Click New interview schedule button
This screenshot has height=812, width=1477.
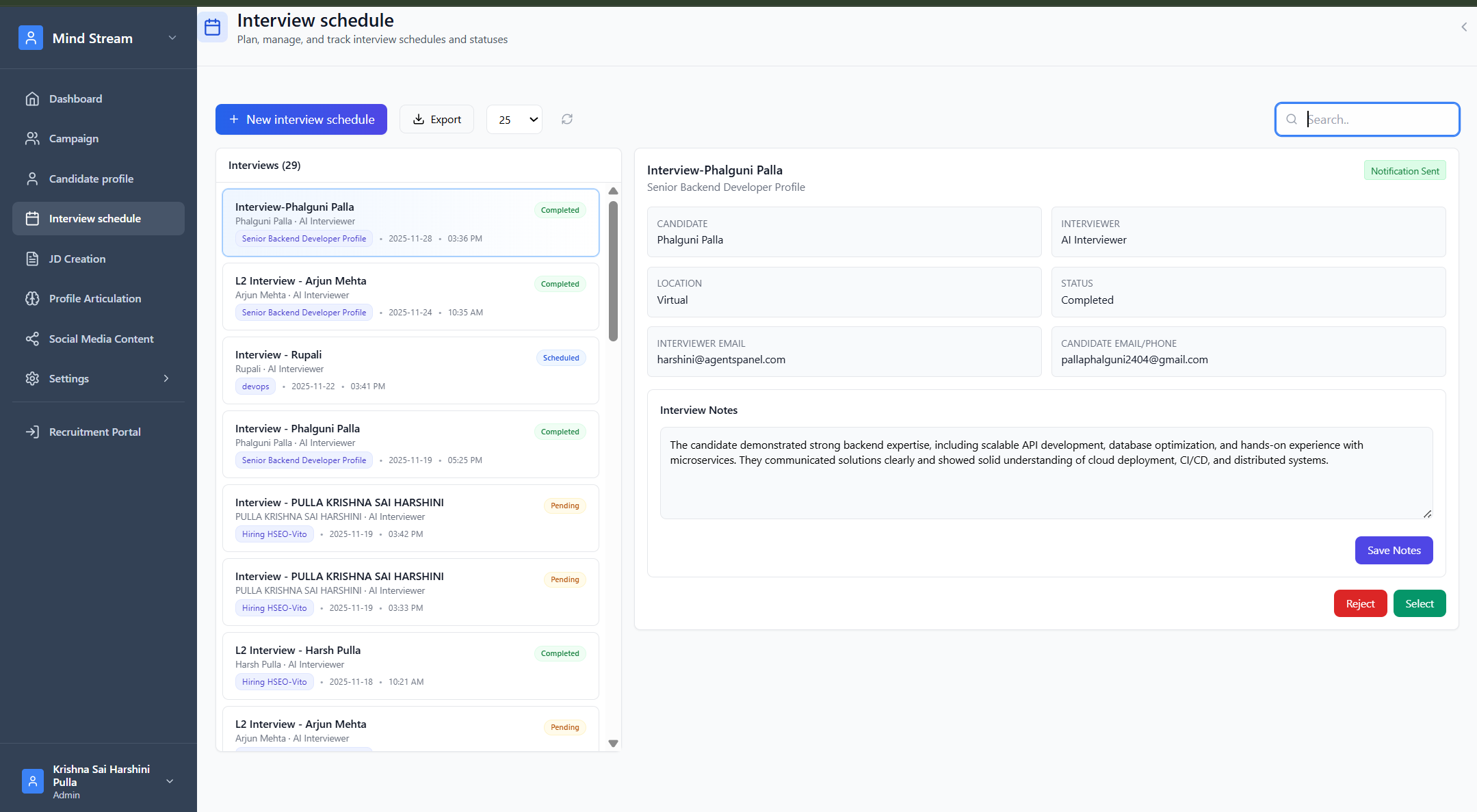(301, 120)
